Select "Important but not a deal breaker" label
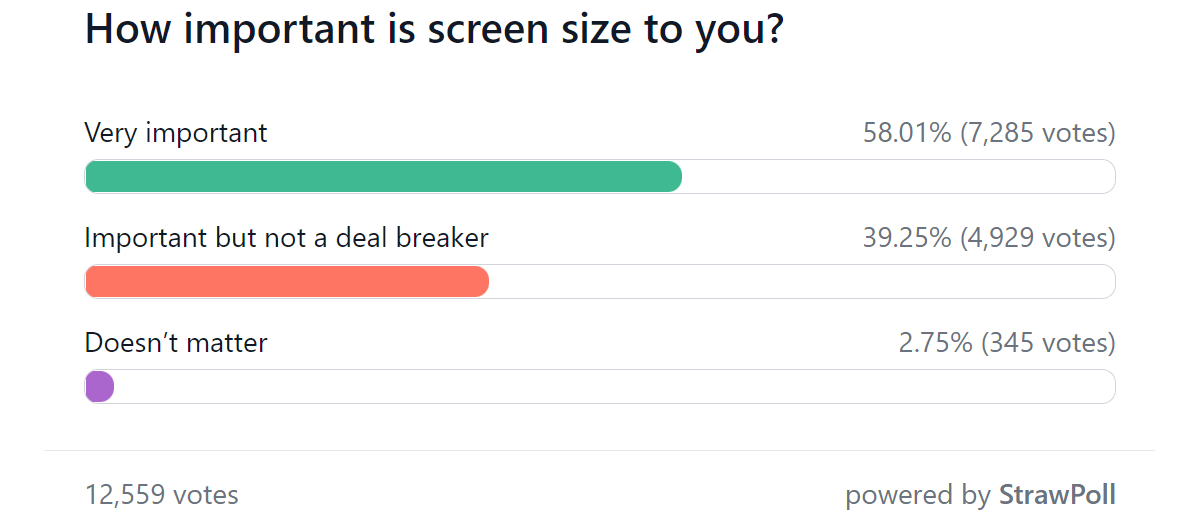Viewport: 1200px width, 523px height. [287, 238]
